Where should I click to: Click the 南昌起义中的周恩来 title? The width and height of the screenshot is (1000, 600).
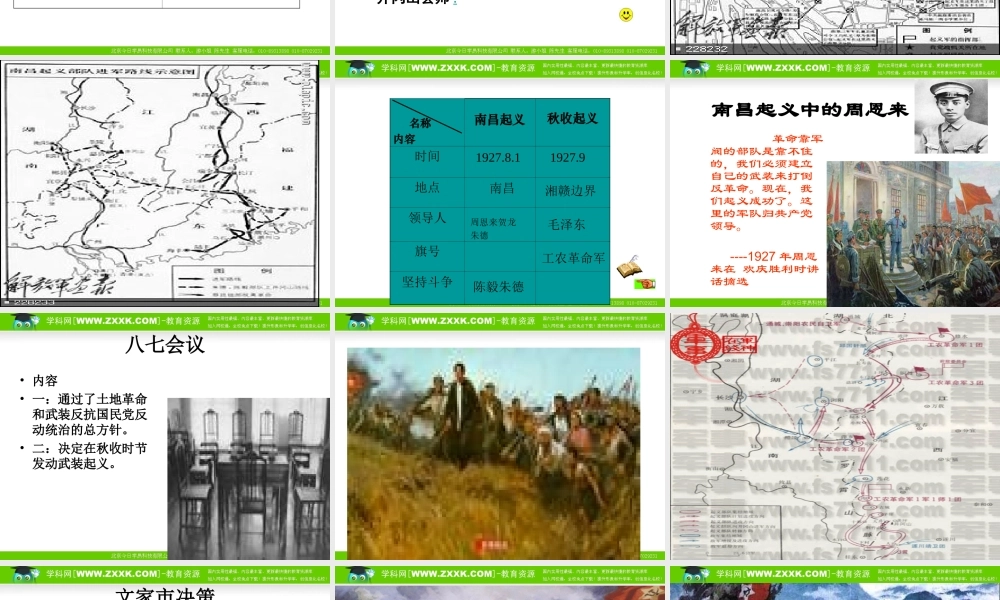click(x=809, y=110)
